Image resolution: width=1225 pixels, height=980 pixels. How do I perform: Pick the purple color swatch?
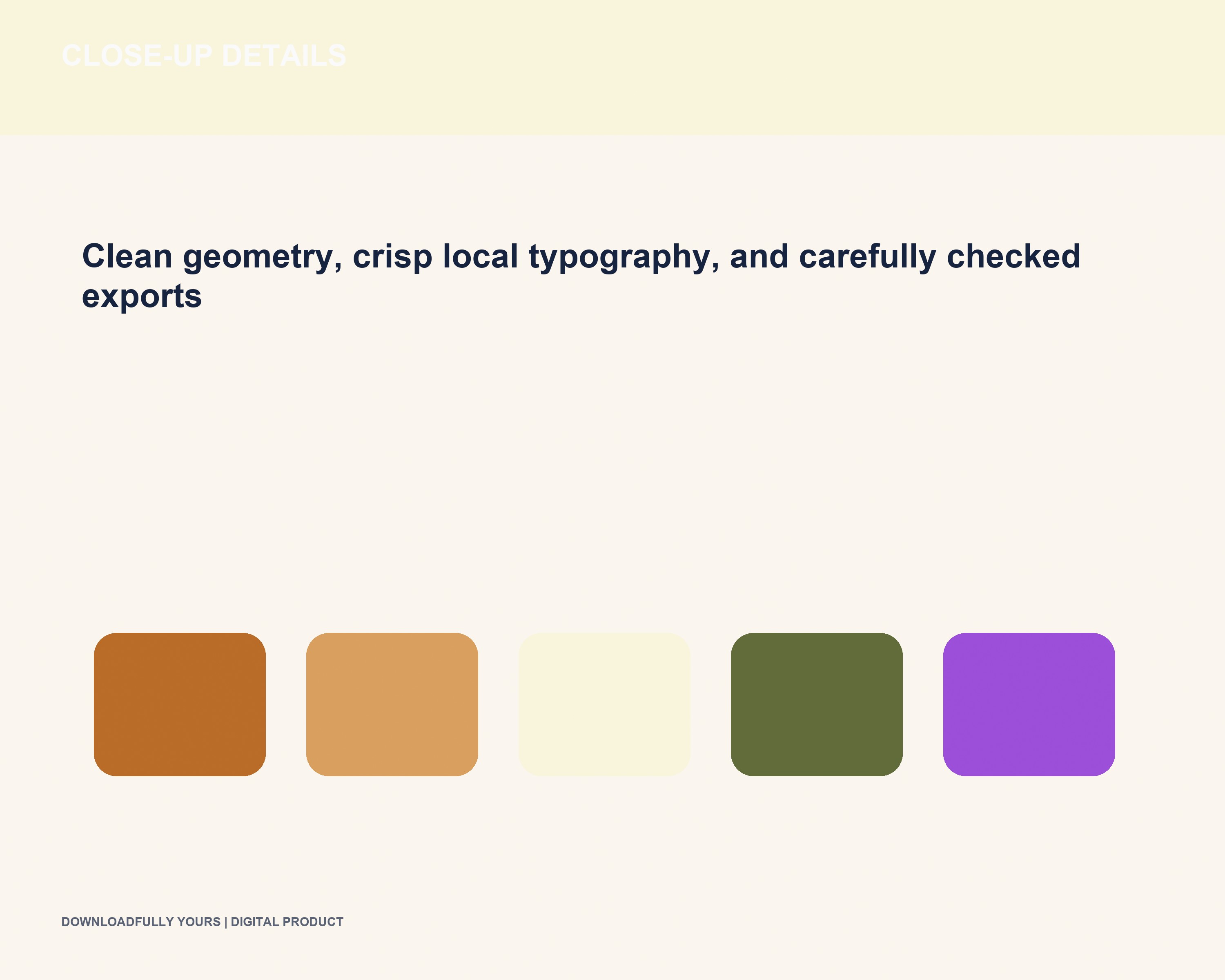coord(1029,704)
